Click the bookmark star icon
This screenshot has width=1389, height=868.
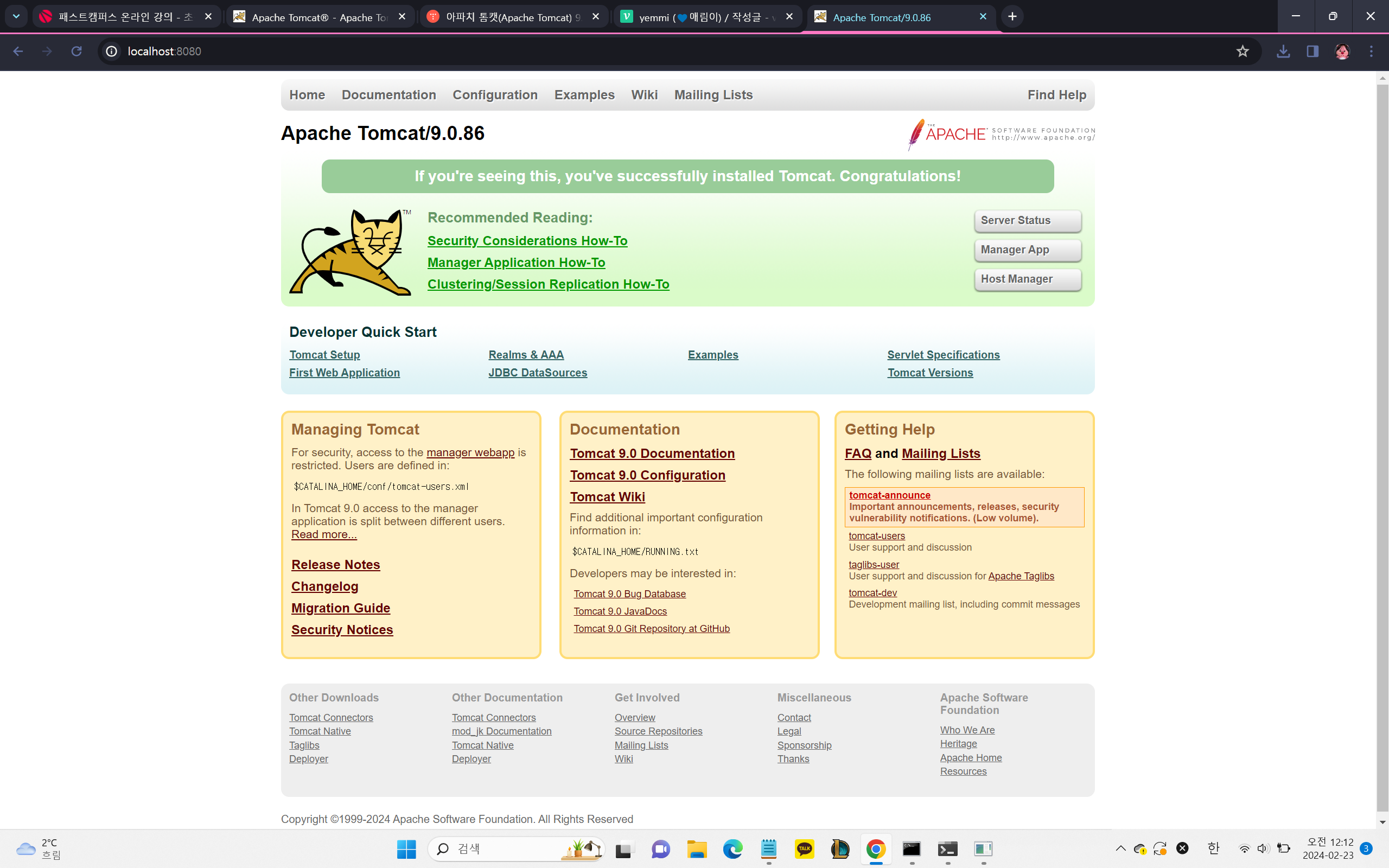(x=1242, y=51)
